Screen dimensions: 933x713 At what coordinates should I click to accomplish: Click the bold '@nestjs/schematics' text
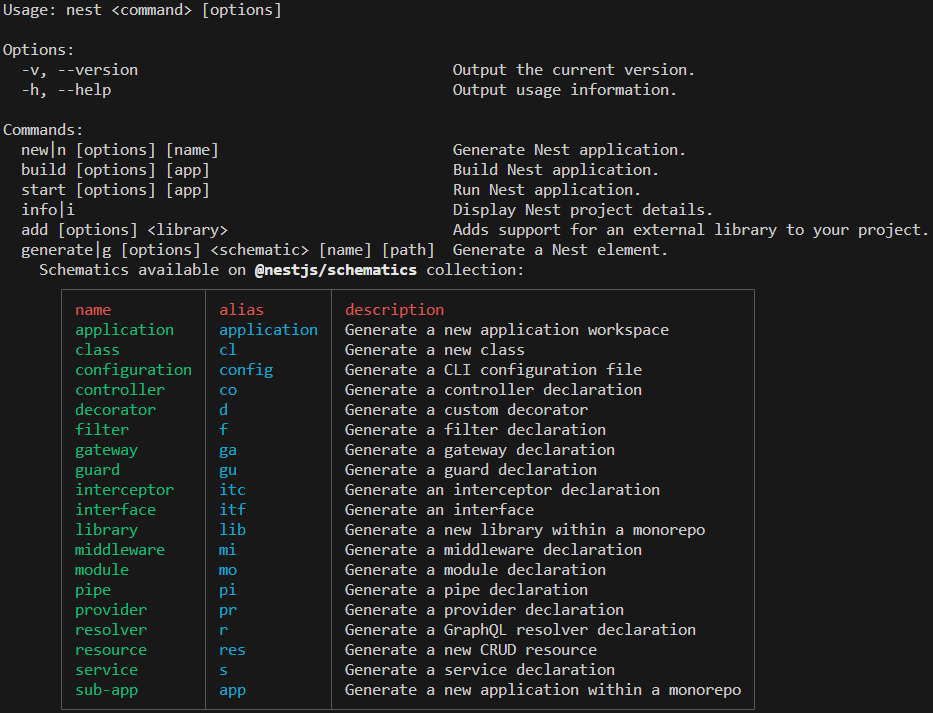click(336, 270)
